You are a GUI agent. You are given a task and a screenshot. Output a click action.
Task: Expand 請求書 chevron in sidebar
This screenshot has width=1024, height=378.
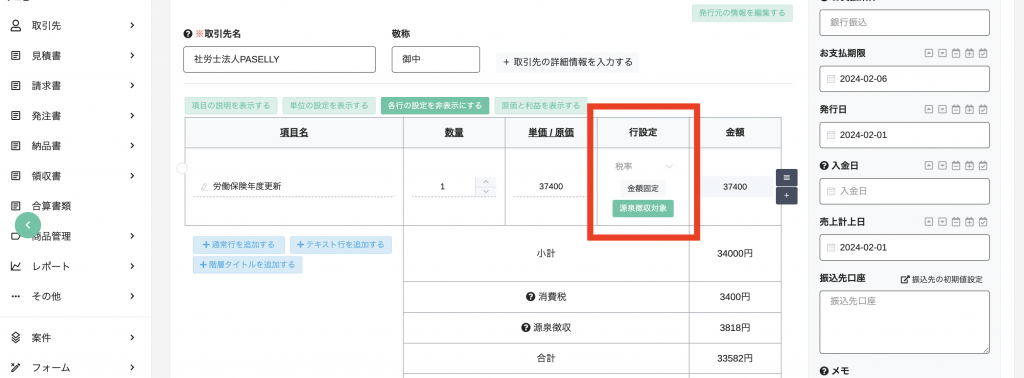[x=132, y=86]
